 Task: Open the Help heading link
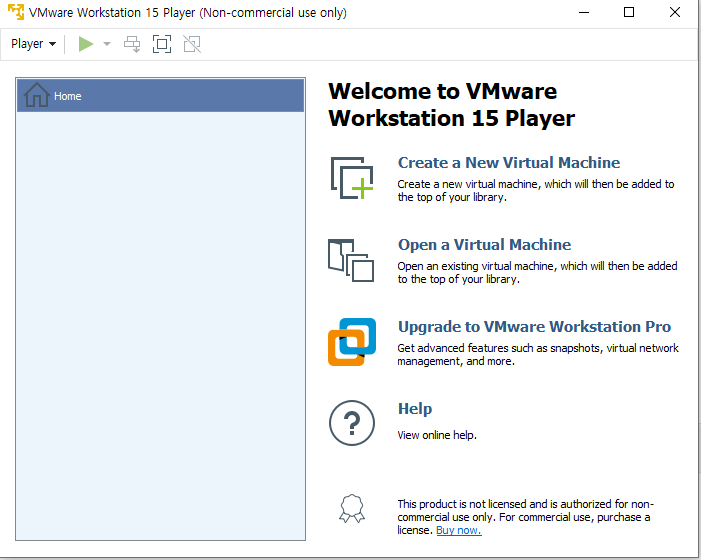(415, 409)
